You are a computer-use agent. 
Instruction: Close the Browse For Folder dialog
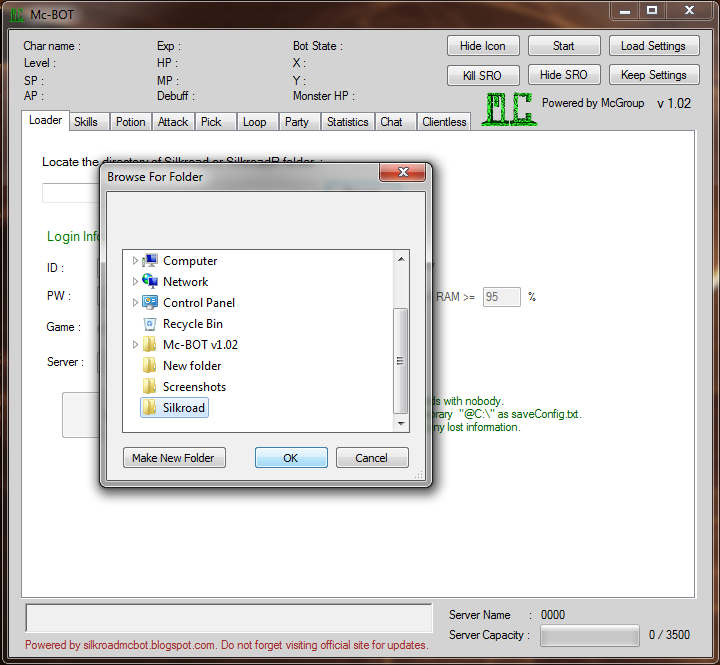(x=403, y=172)
